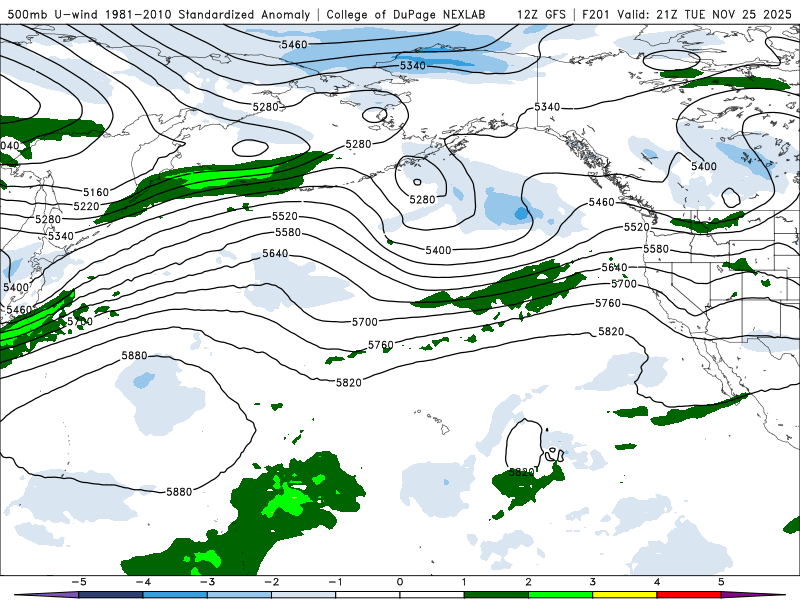Click the '-4' colorbar tick label
The image size is (800, 600).
click(143, 582)
